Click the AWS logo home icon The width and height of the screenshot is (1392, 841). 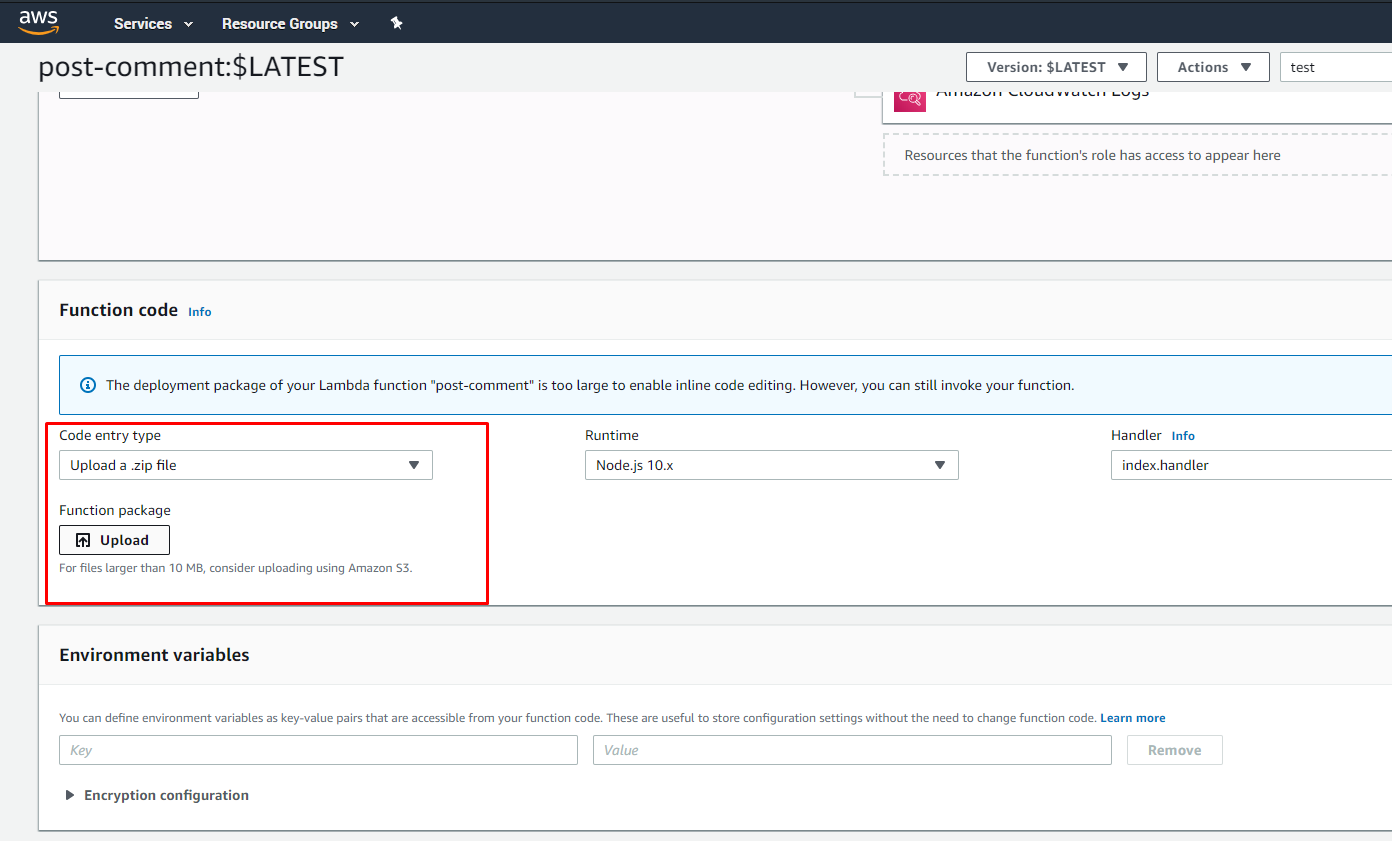(39, 21)
